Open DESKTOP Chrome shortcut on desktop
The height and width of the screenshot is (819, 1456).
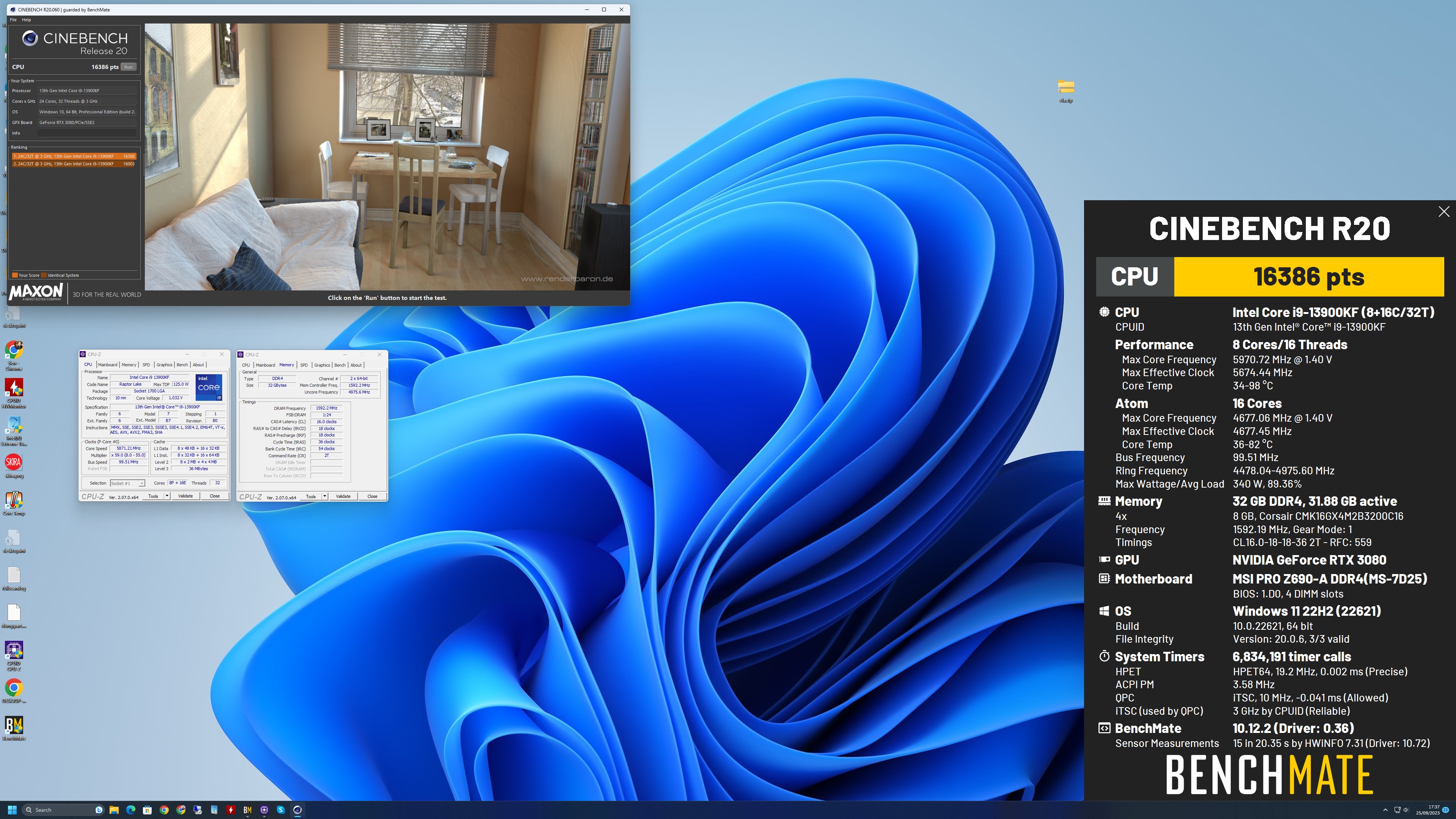[14, 691]
